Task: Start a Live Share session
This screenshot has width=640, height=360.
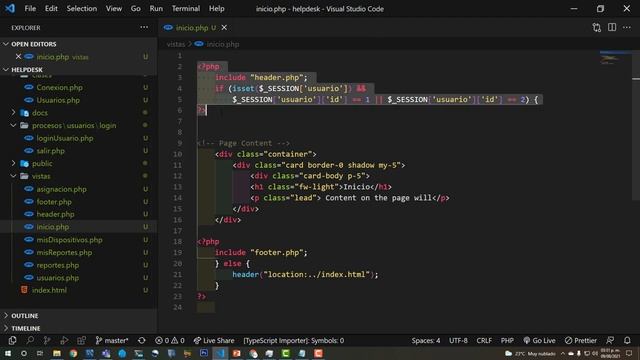Action: pyautogui.click(x=214, y=340)
